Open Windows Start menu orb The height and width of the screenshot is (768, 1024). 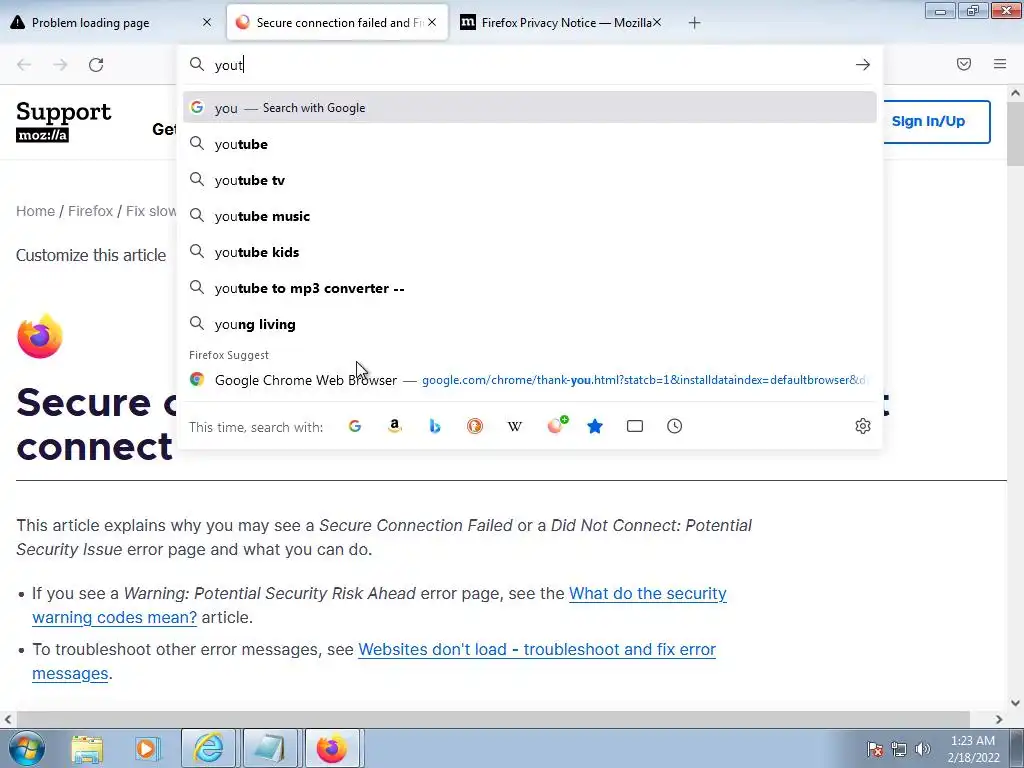pos(27,748)
